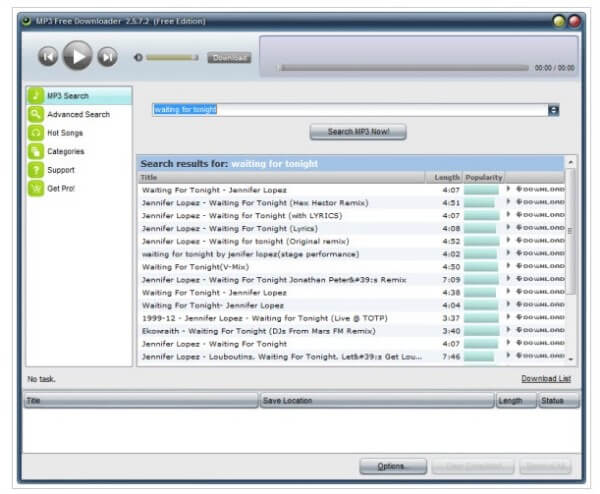Click the search text input field
Viewport: 600px width, 494px height.
point(350,110)
